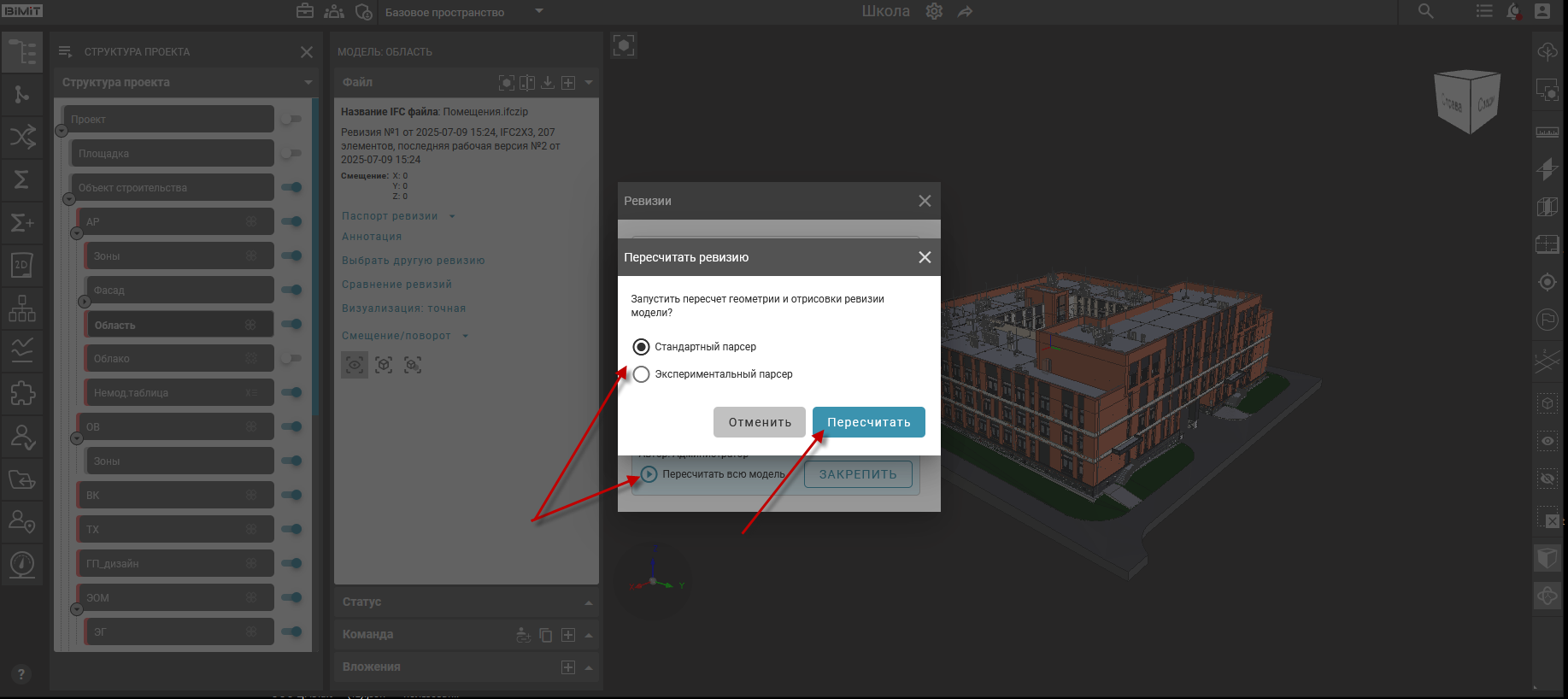Click the help question mark icon

point(21,674)
